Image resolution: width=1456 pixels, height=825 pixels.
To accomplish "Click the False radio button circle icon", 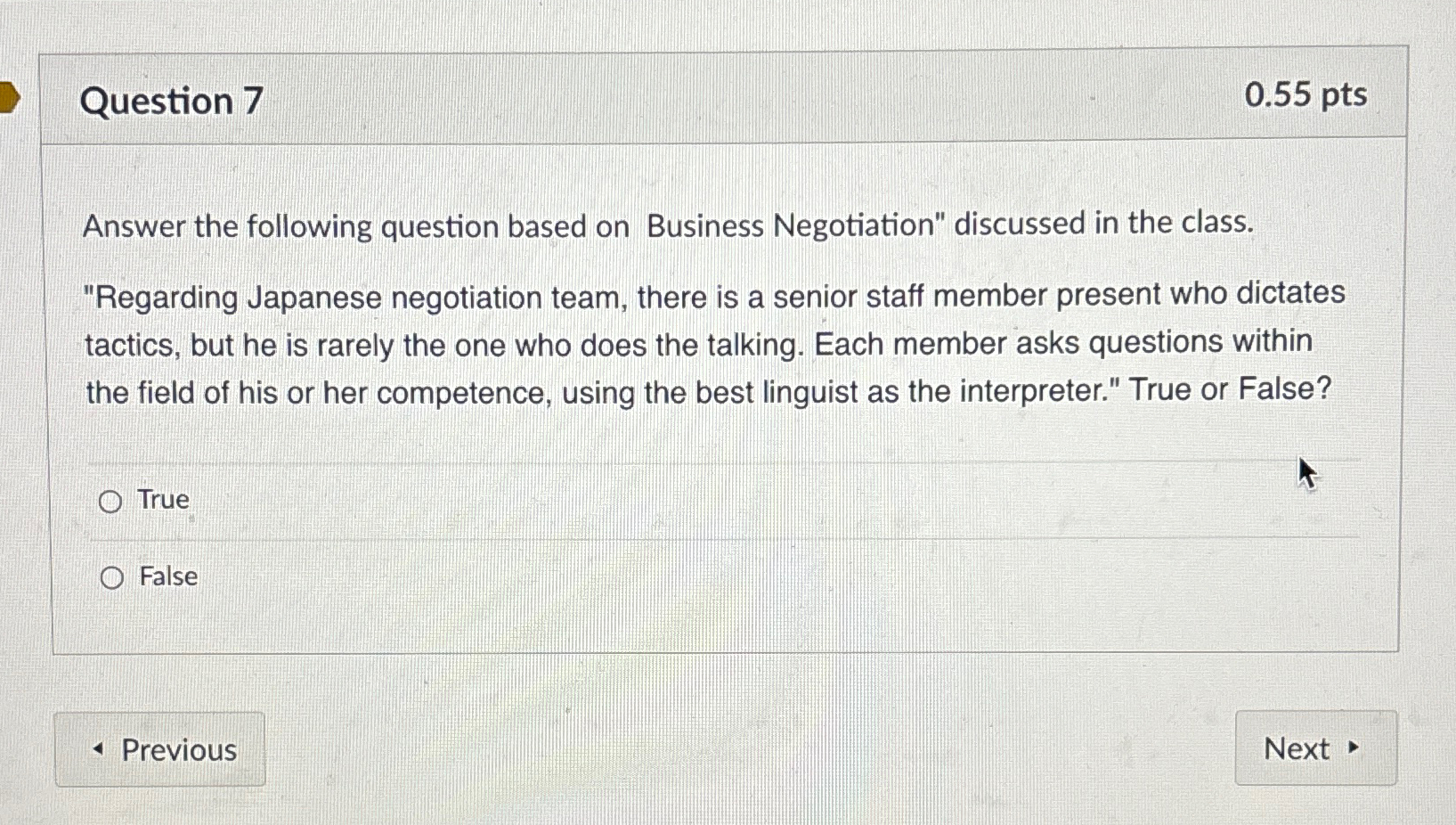I will pyautogui.click(x=110, y=577).
